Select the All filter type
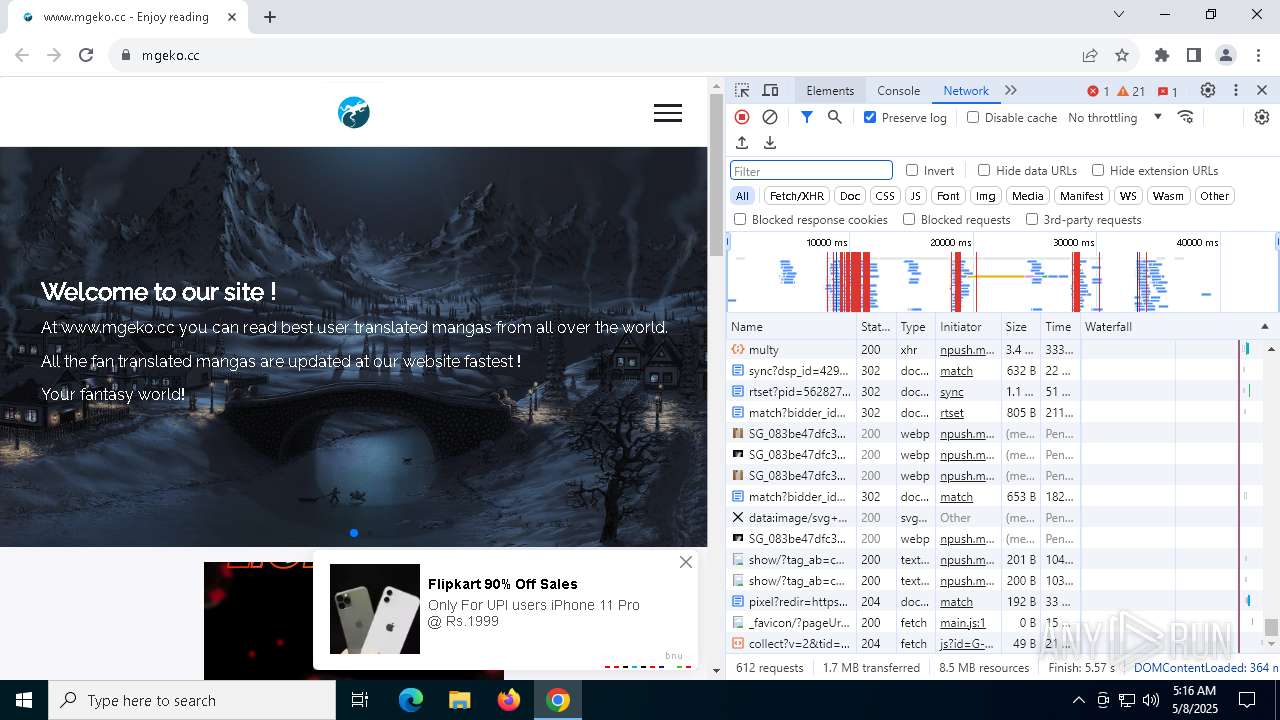This screenshot has width=1280, height=720. tap(742, 196)
